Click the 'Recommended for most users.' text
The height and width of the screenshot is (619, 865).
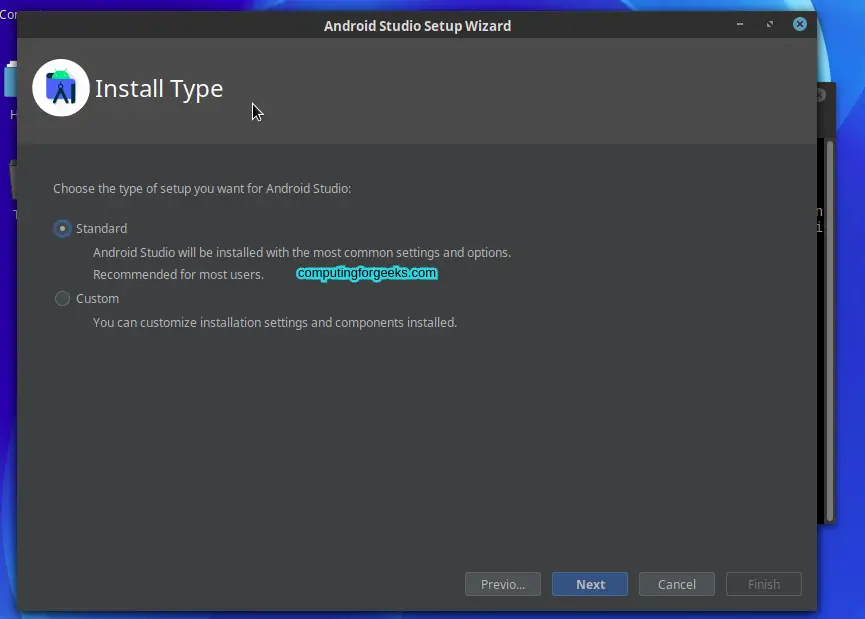[178, 274]
